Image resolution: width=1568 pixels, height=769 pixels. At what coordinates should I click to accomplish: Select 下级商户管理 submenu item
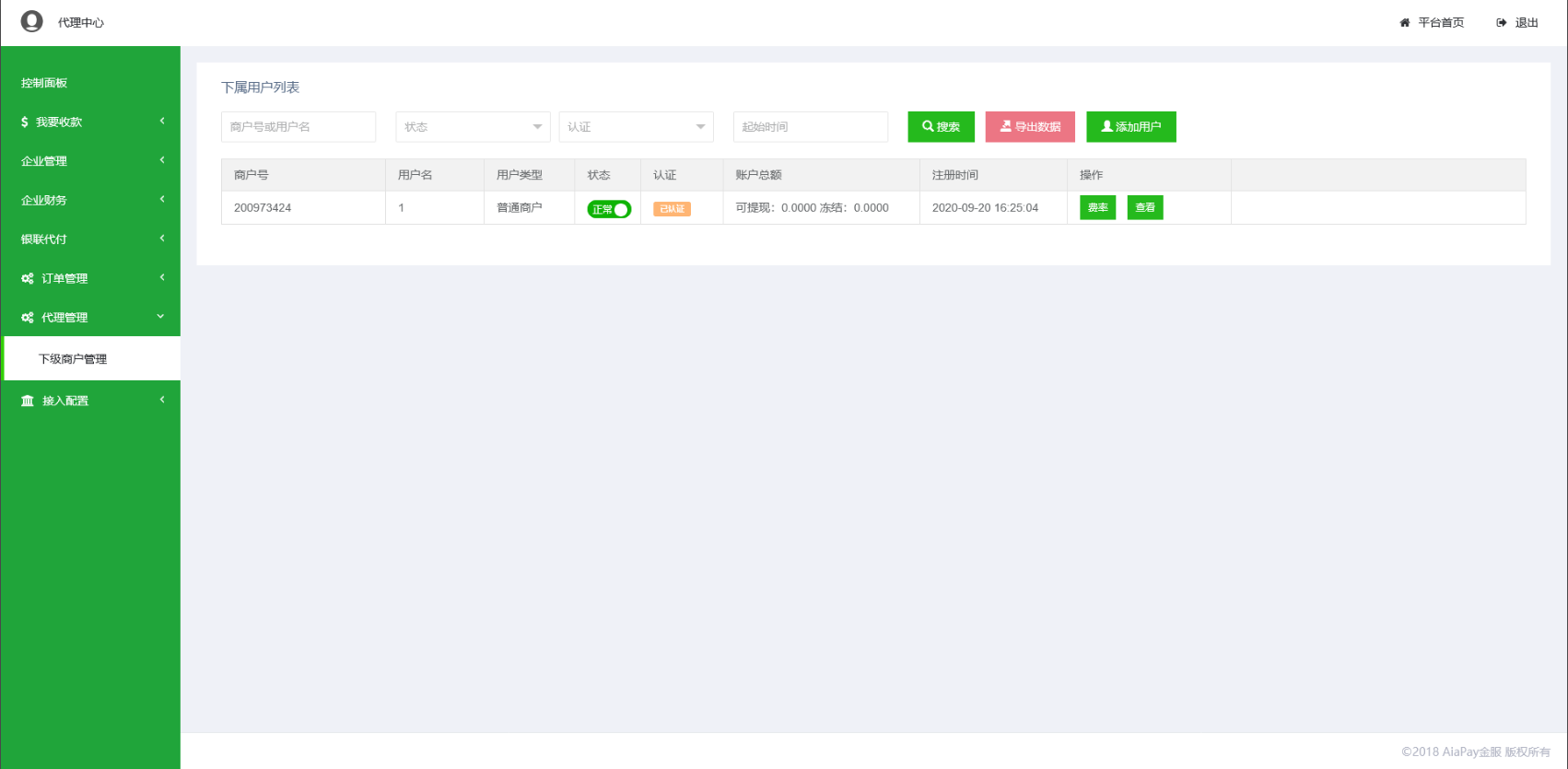pos(73,359)
